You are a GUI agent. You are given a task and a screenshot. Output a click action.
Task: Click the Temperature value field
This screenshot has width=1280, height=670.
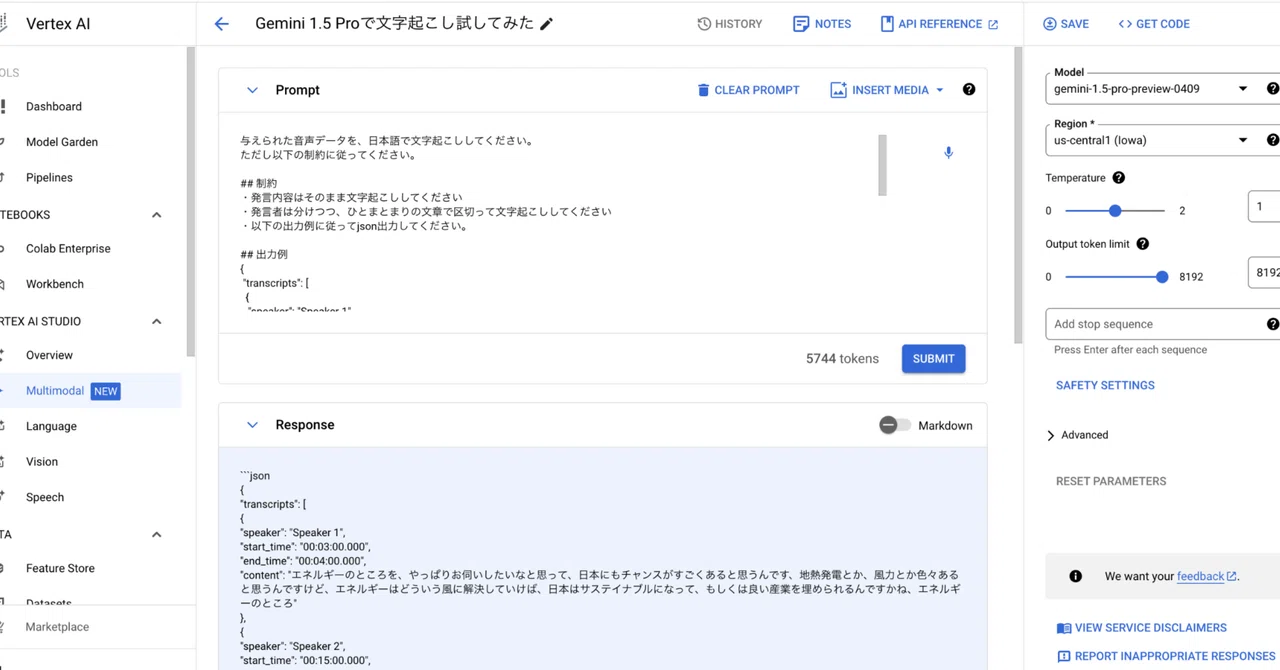(1264, 206)
